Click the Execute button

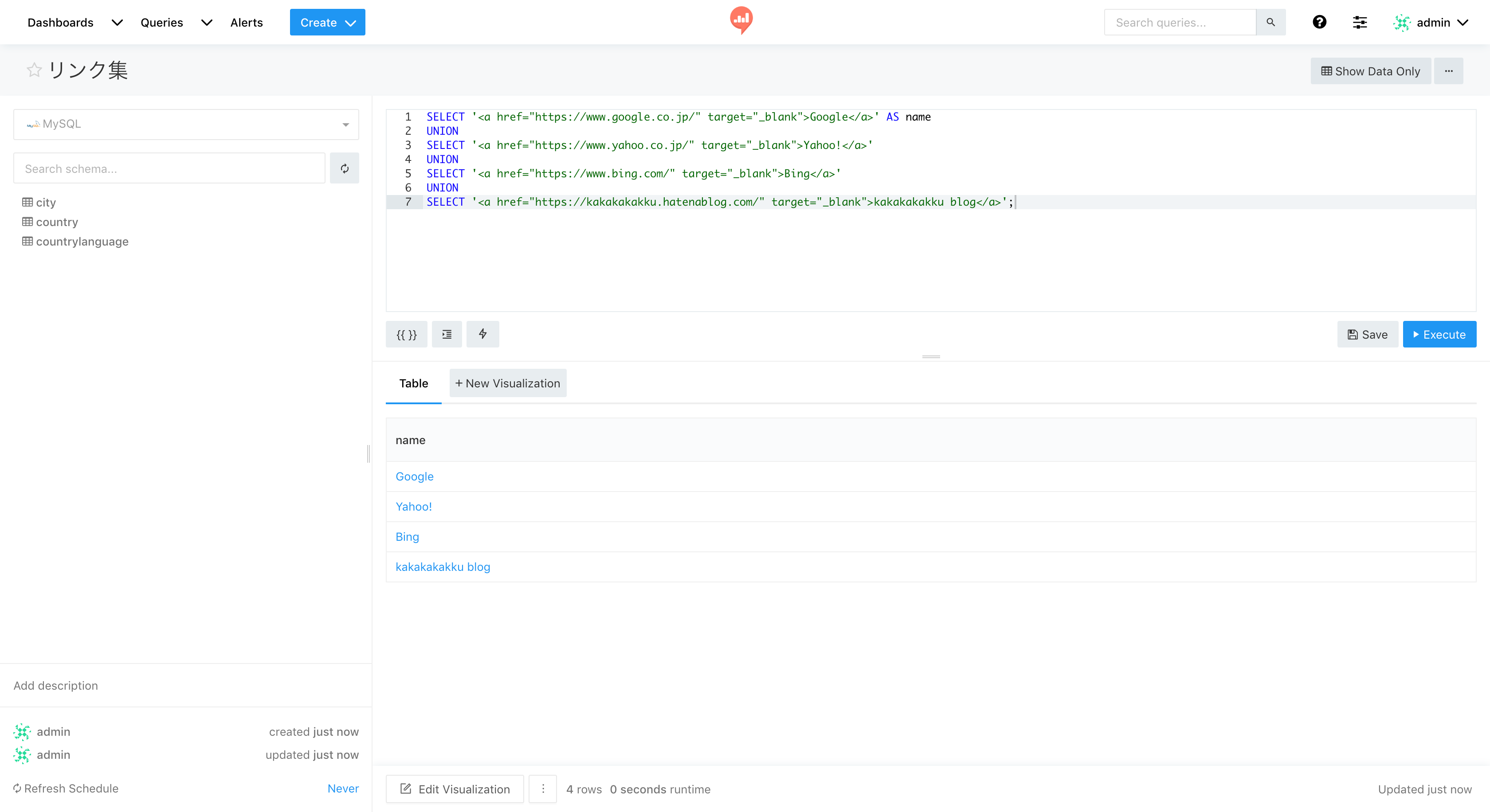(1439, 334)
